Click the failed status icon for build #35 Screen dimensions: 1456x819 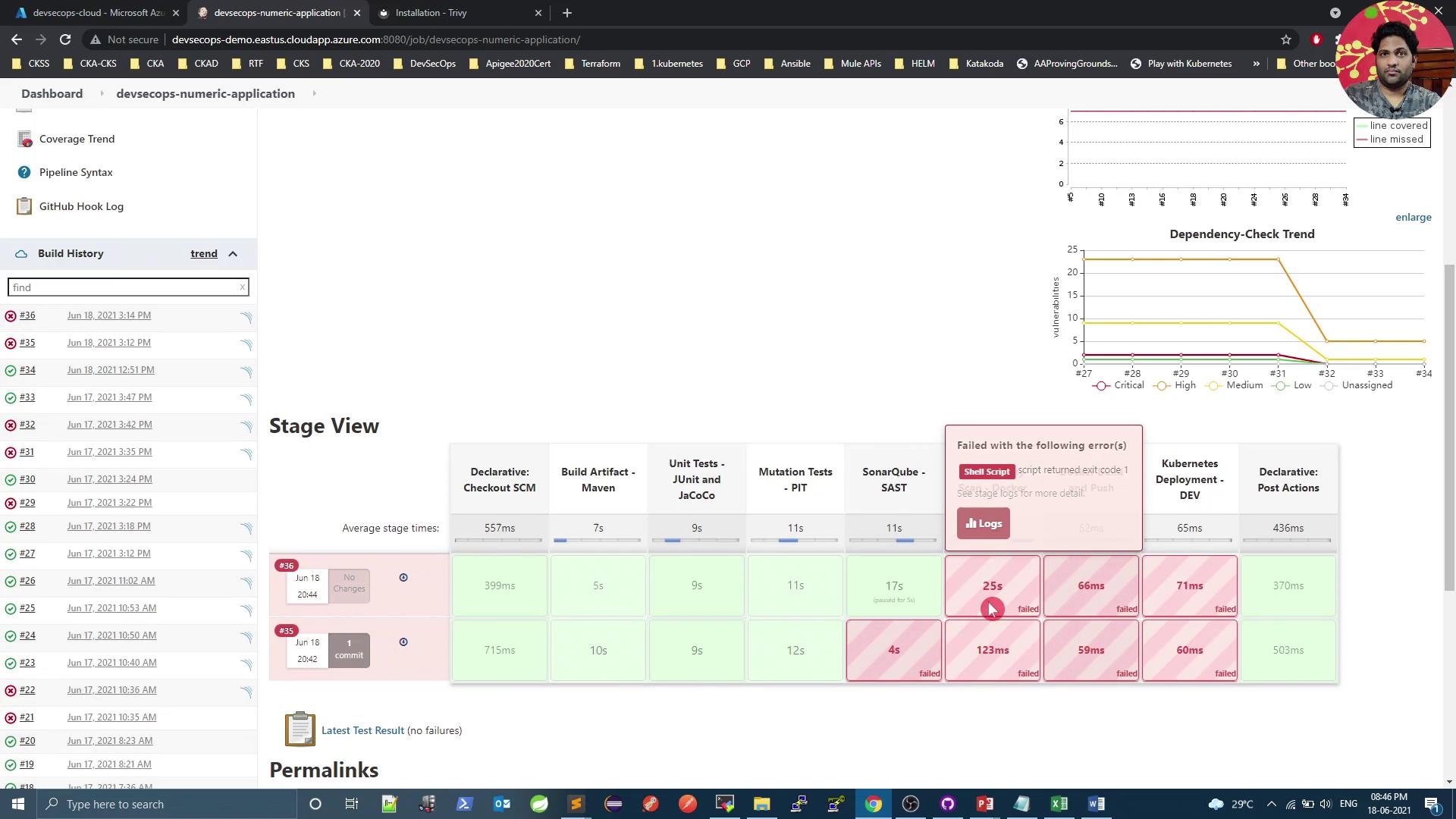pos(11,344)
